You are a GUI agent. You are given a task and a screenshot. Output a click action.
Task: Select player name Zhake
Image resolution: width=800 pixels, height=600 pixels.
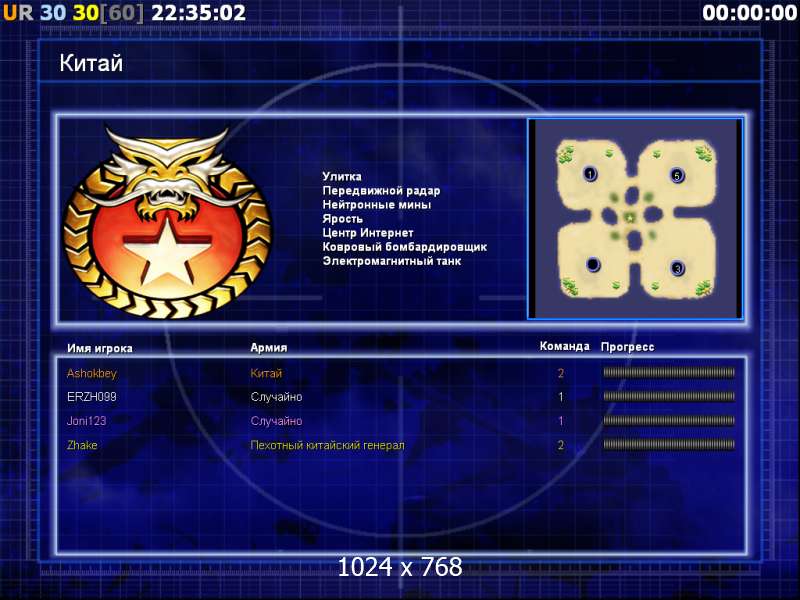click(82, 445)
